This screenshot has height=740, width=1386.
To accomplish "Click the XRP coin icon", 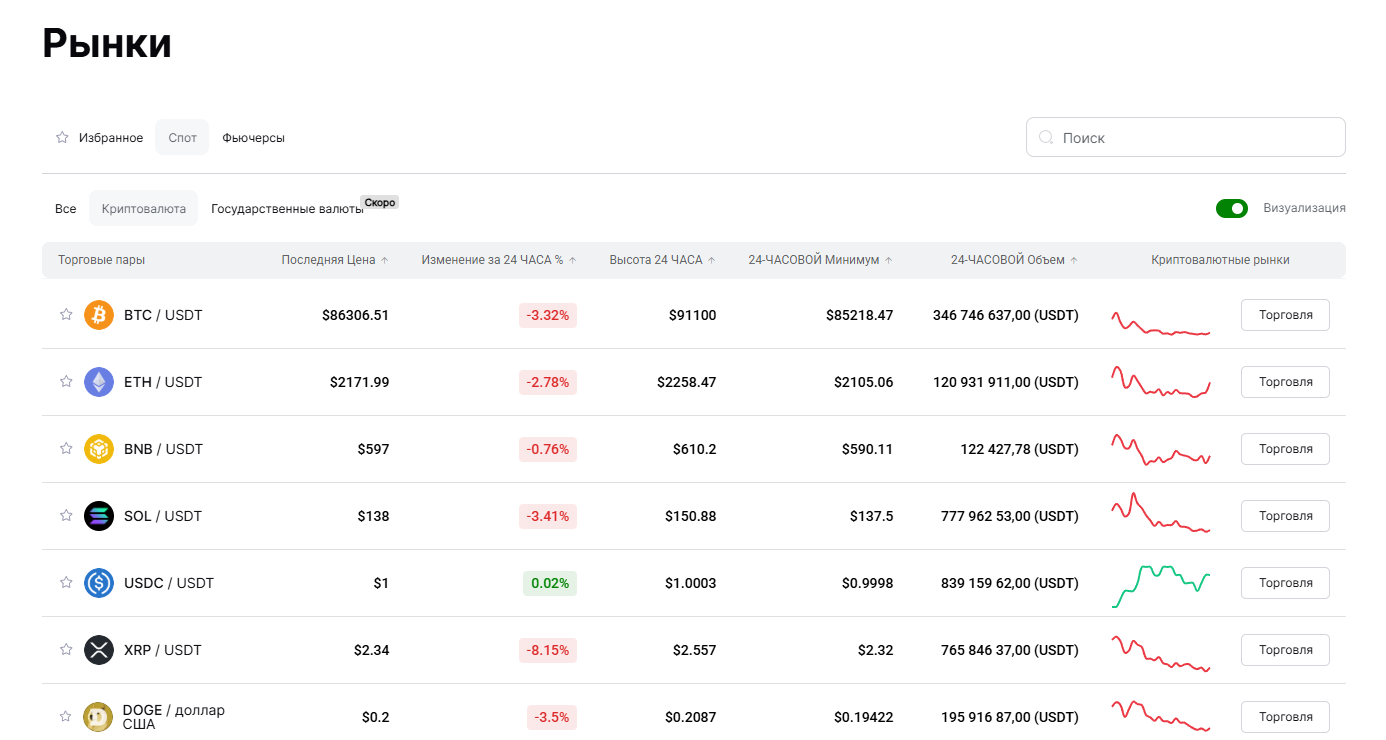I will pyautogui.click(x=99, y=650).
